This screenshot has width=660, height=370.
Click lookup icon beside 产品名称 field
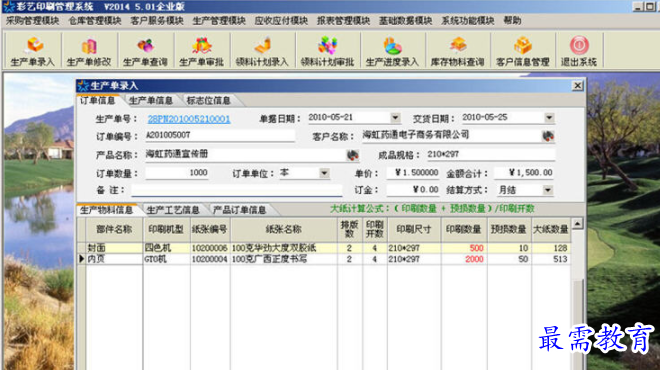(x=352, y=155)
